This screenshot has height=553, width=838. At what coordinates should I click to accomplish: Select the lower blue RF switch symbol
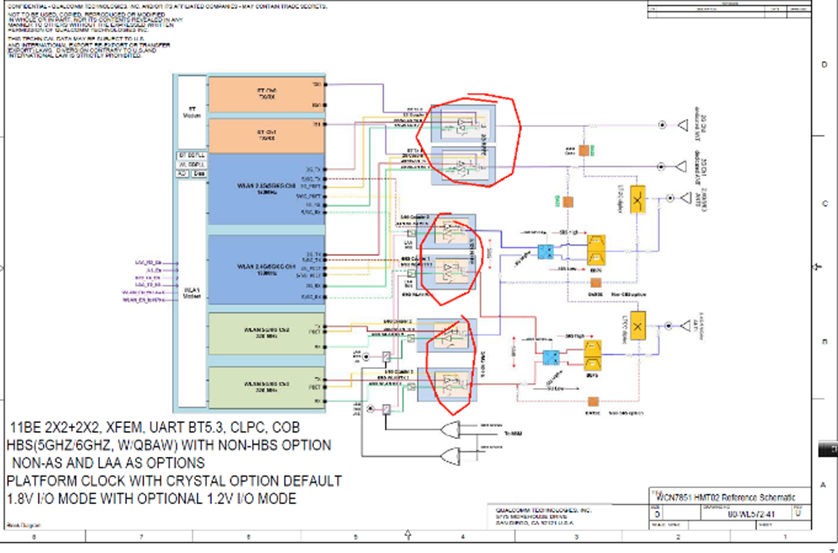pos(550,357)
